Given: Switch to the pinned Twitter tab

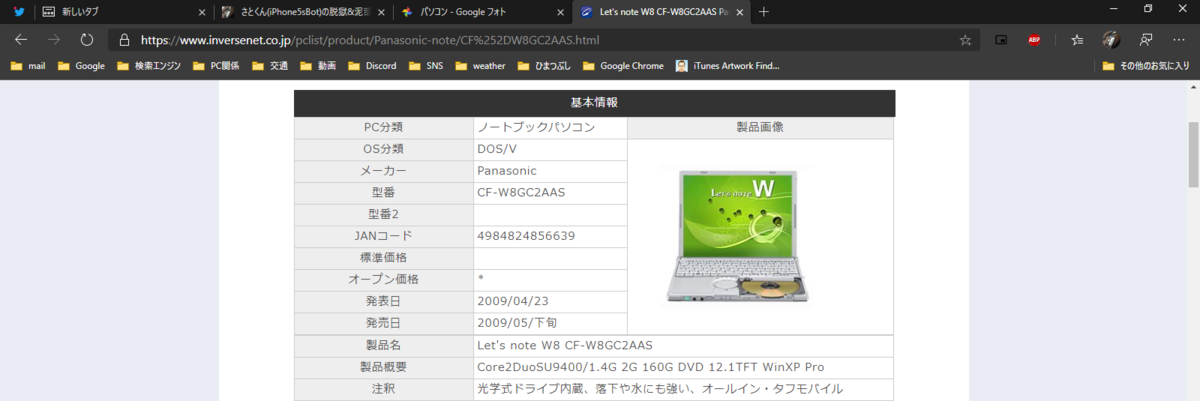Looking at the screenshot, I should tap(18, 12).
